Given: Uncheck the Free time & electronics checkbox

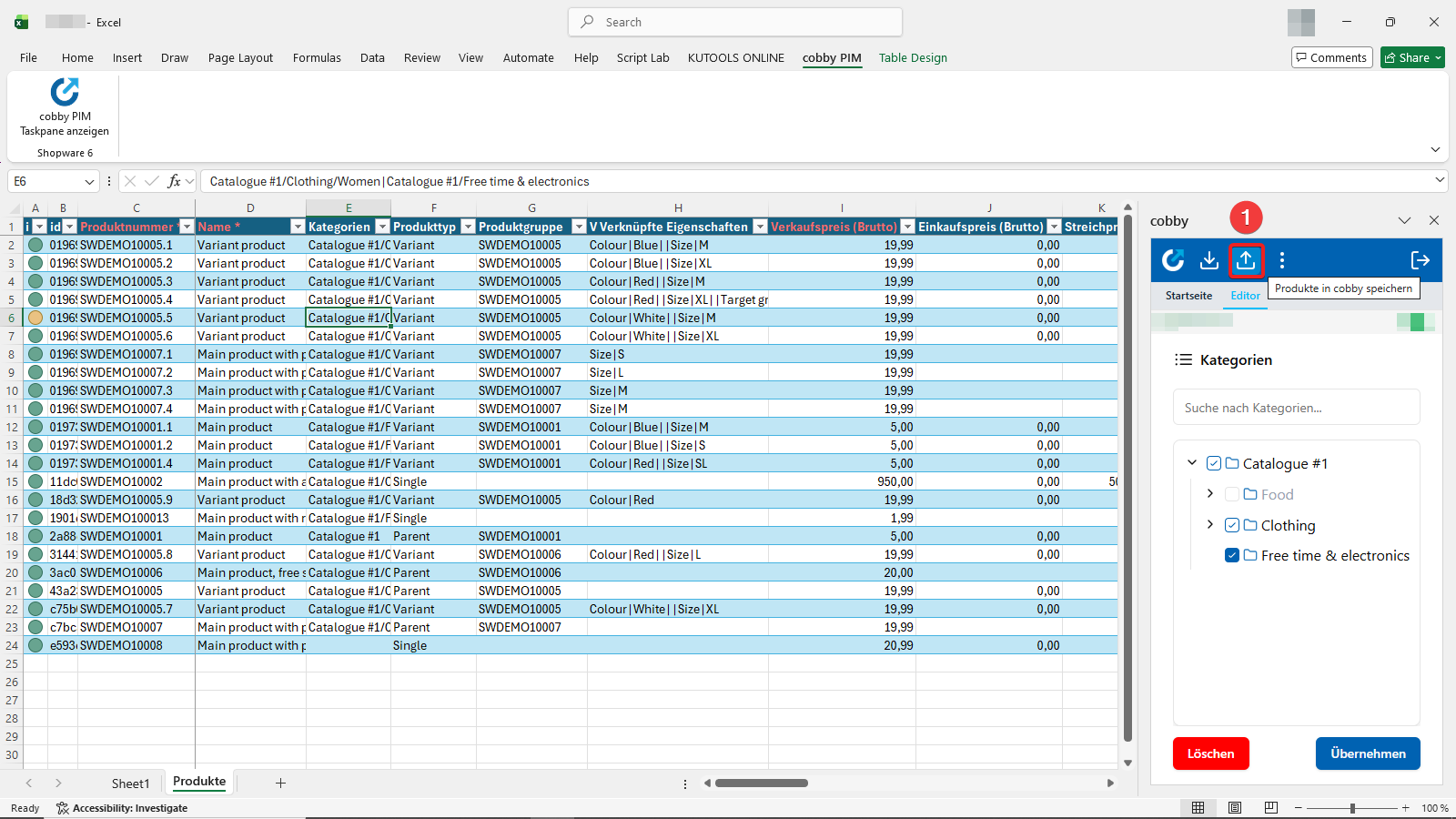Looking at the screenshot, I should (x=1231, y=555).
